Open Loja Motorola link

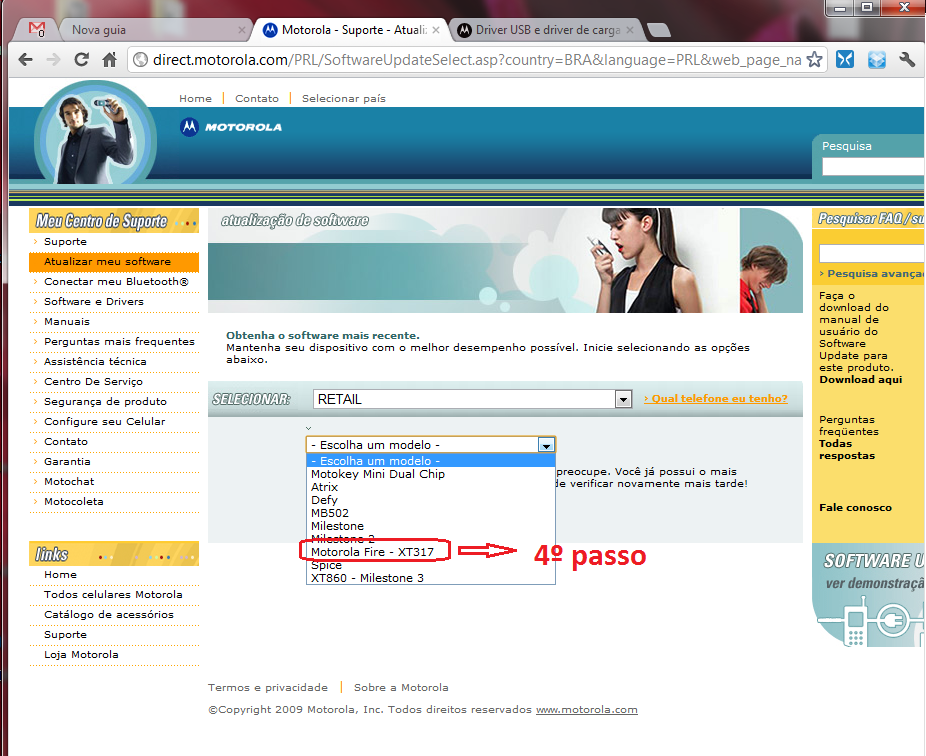pos(81,655)
